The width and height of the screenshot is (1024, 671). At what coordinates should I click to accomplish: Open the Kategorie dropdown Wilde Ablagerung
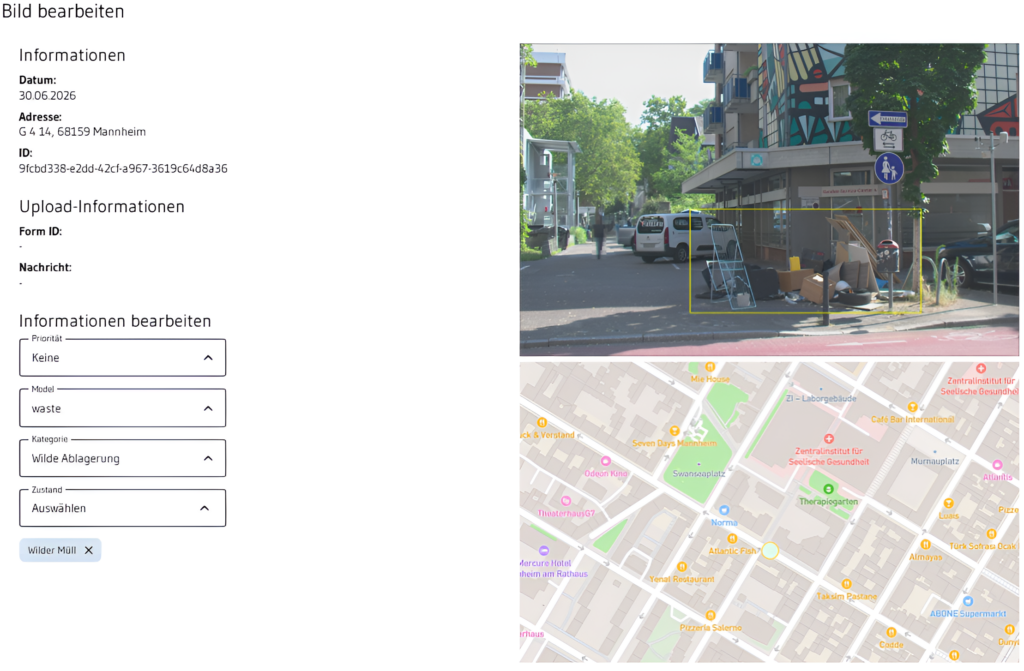point(123,458)
